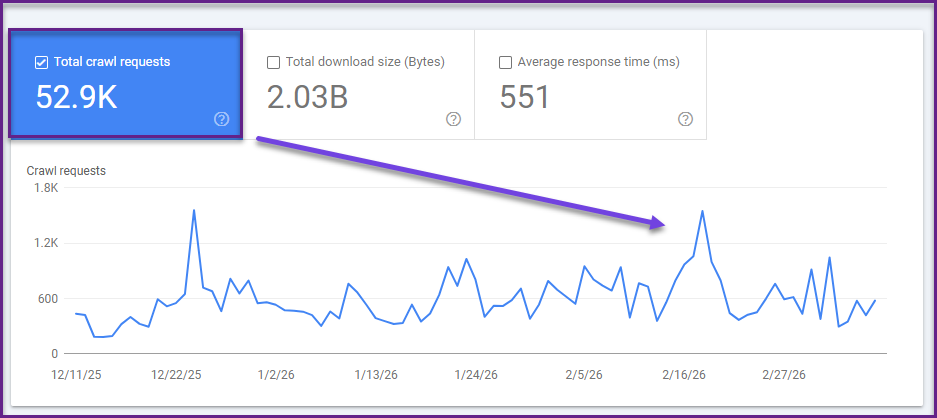
Task: Click the 12/11/25 start date label
Action: click(x=73, y=375)
